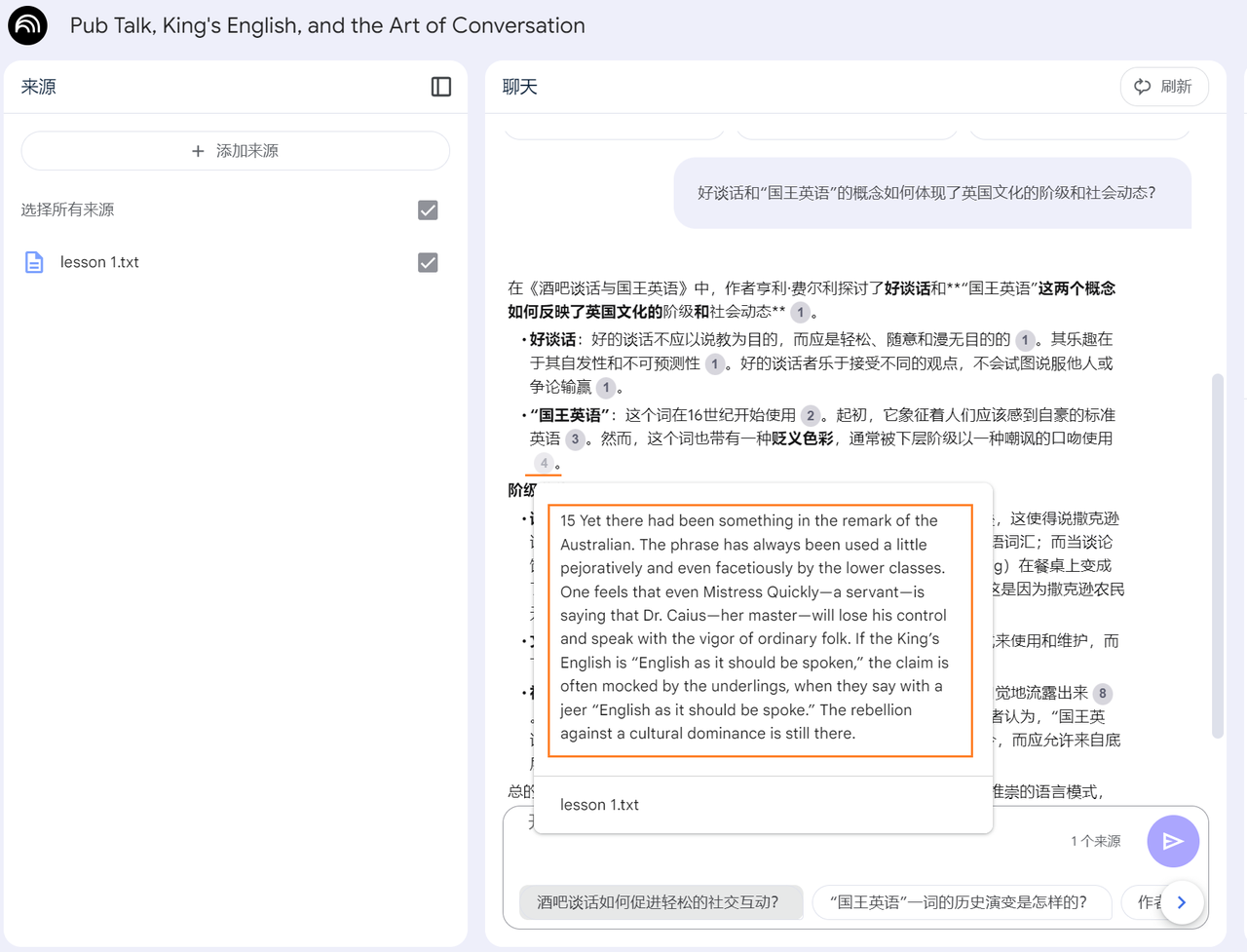Select suggestion 酒吧谈话如何促进轻松的社交互动?
This screenshot has height=952, width=1247.
659,902
